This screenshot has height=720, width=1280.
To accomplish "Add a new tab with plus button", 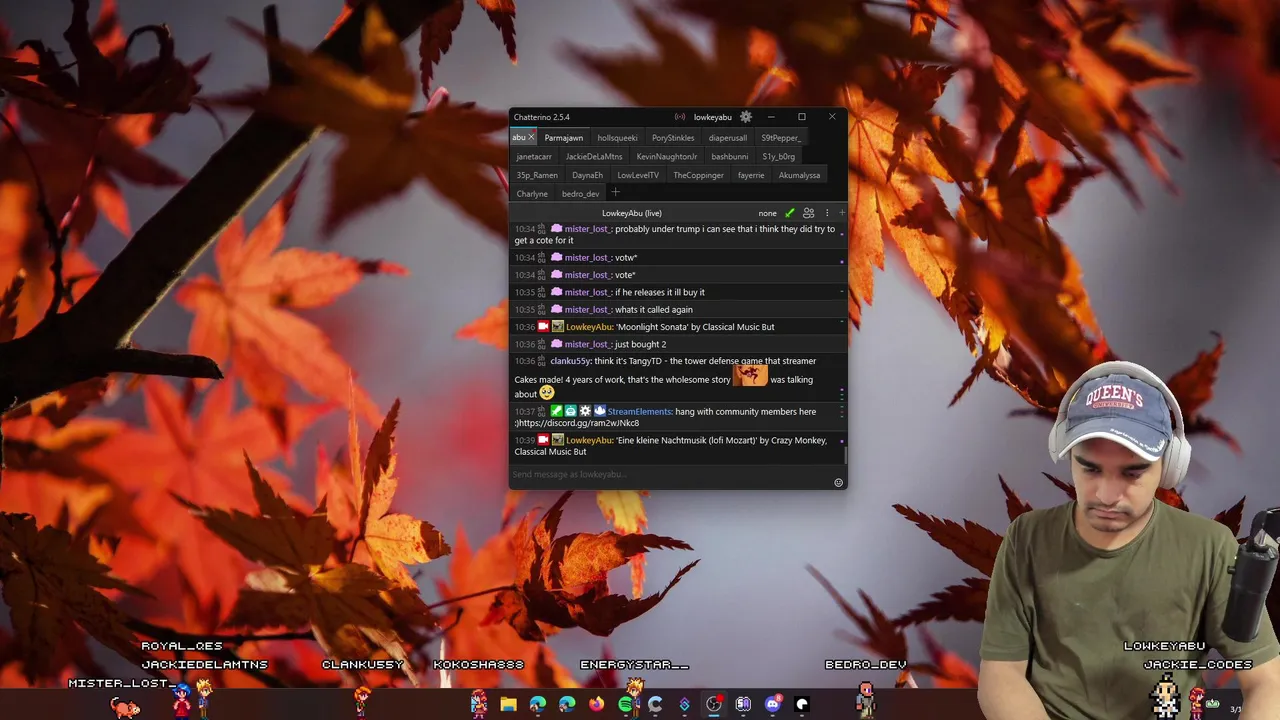I will [x=616, y=193].
